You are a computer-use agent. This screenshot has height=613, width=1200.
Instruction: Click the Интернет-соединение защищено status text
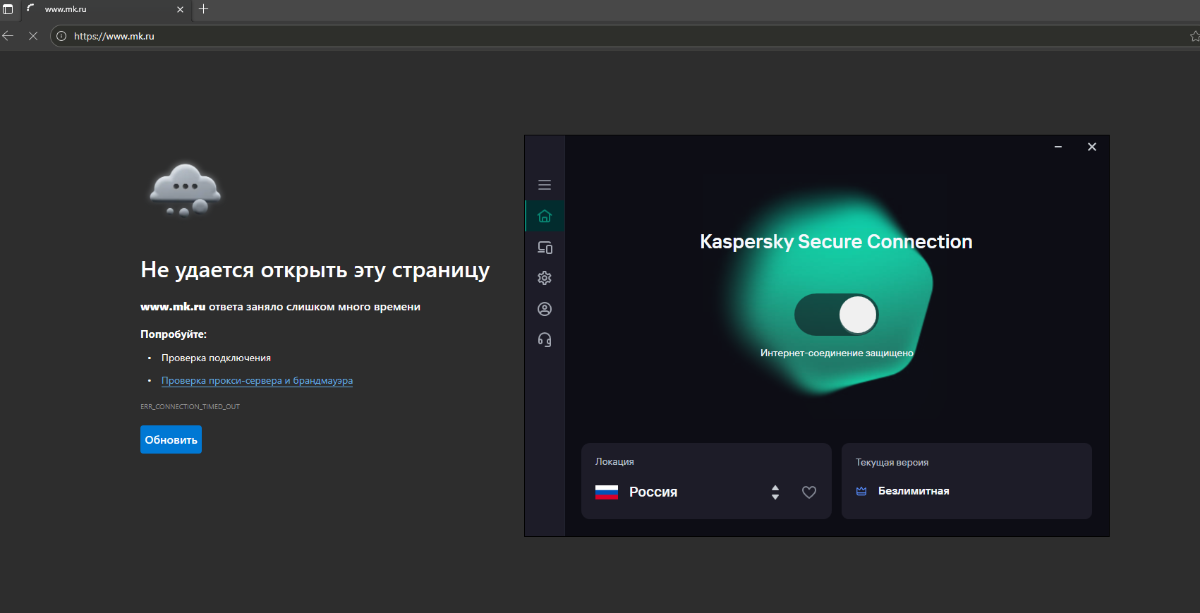[x=837, y=353]
